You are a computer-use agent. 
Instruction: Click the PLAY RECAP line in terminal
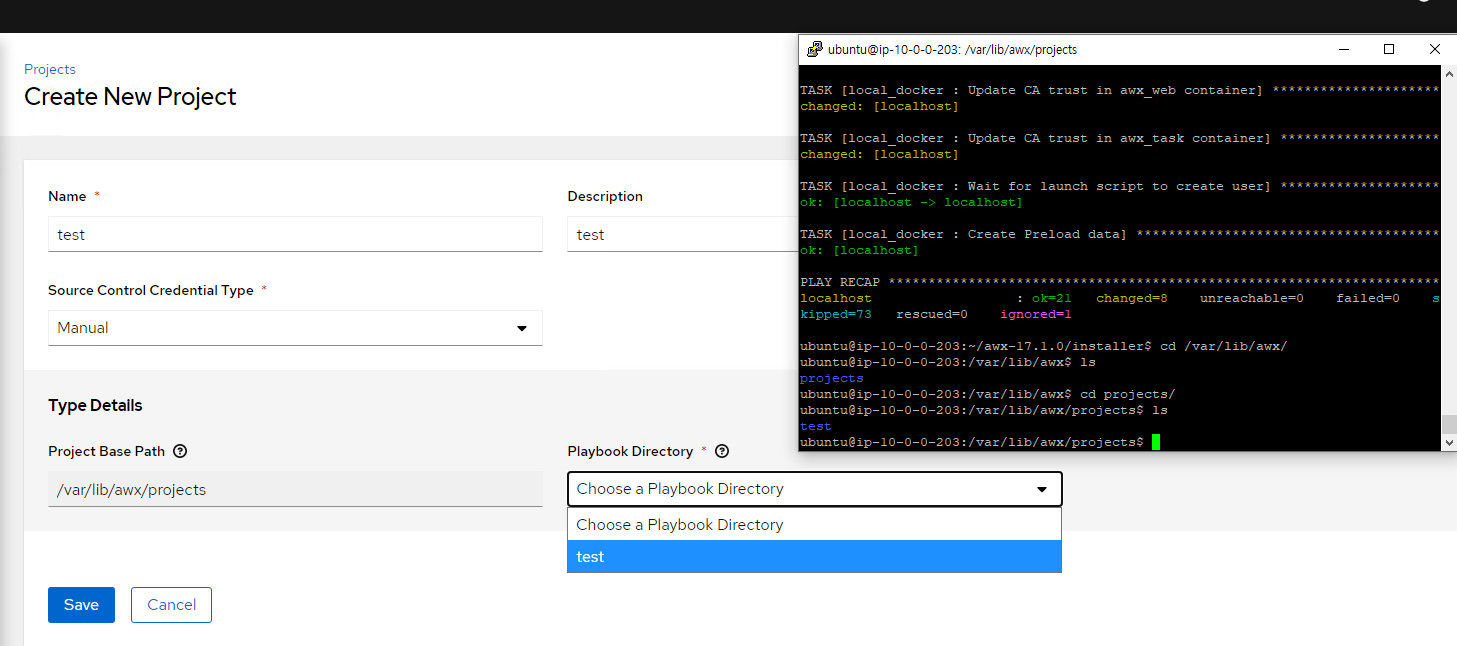1119,282
